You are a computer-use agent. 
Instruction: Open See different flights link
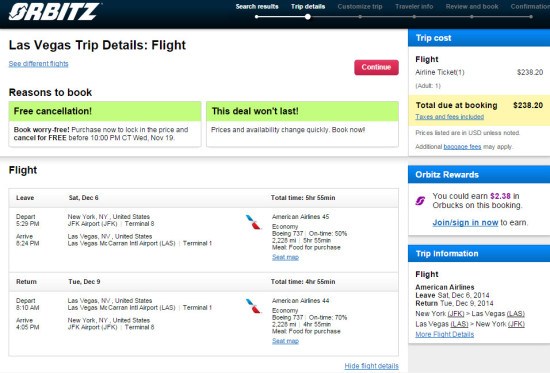point(39,64)
